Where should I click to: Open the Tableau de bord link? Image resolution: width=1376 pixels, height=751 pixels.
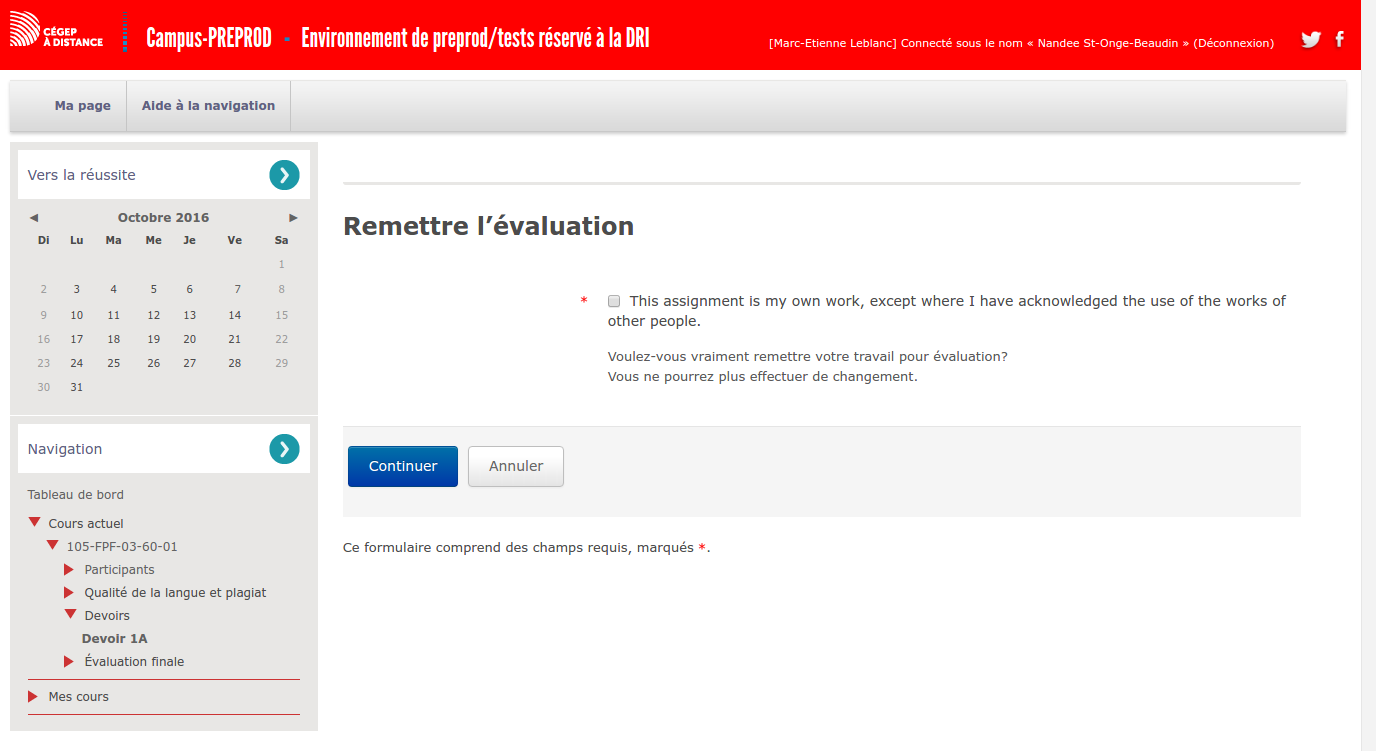[76, 495]
